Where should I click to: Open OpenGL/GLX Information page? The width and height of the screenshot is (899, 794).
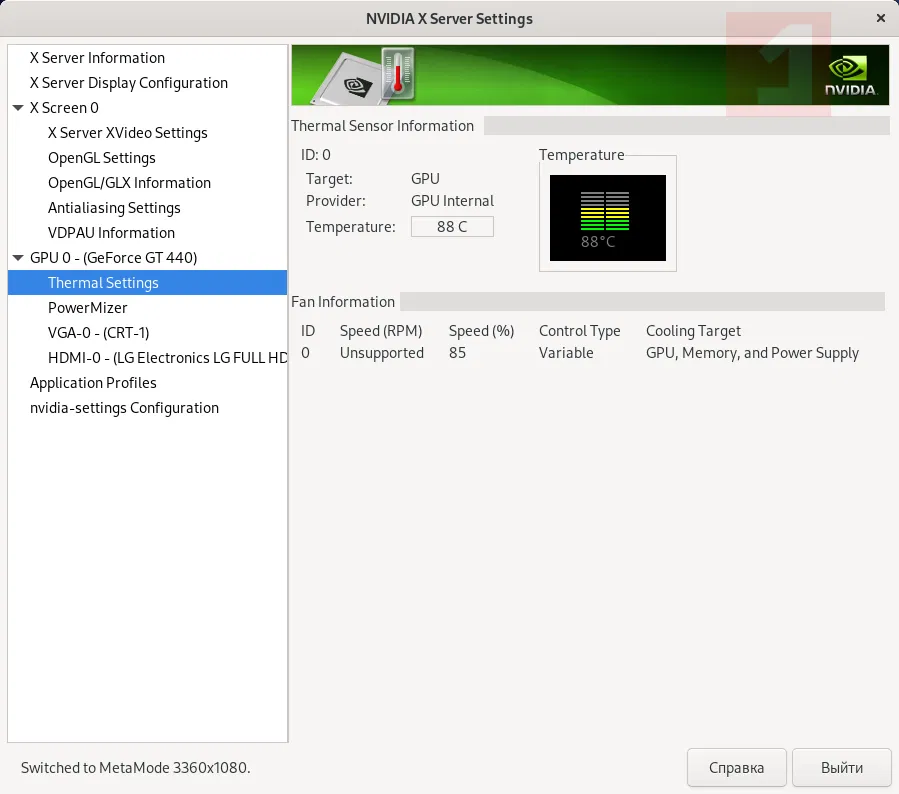[x=130, y=183]
